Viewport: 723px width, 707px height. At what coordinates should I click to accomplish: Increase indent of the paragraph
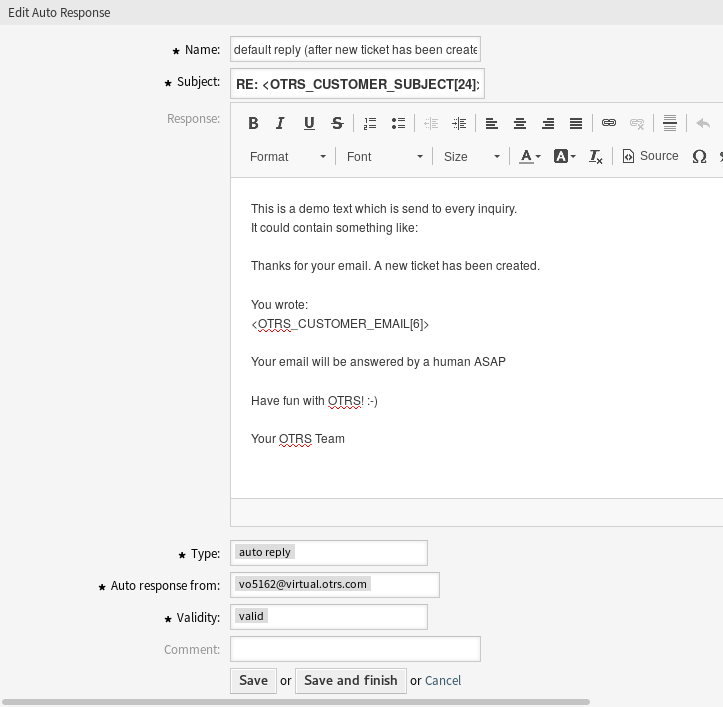click(459, 123)
